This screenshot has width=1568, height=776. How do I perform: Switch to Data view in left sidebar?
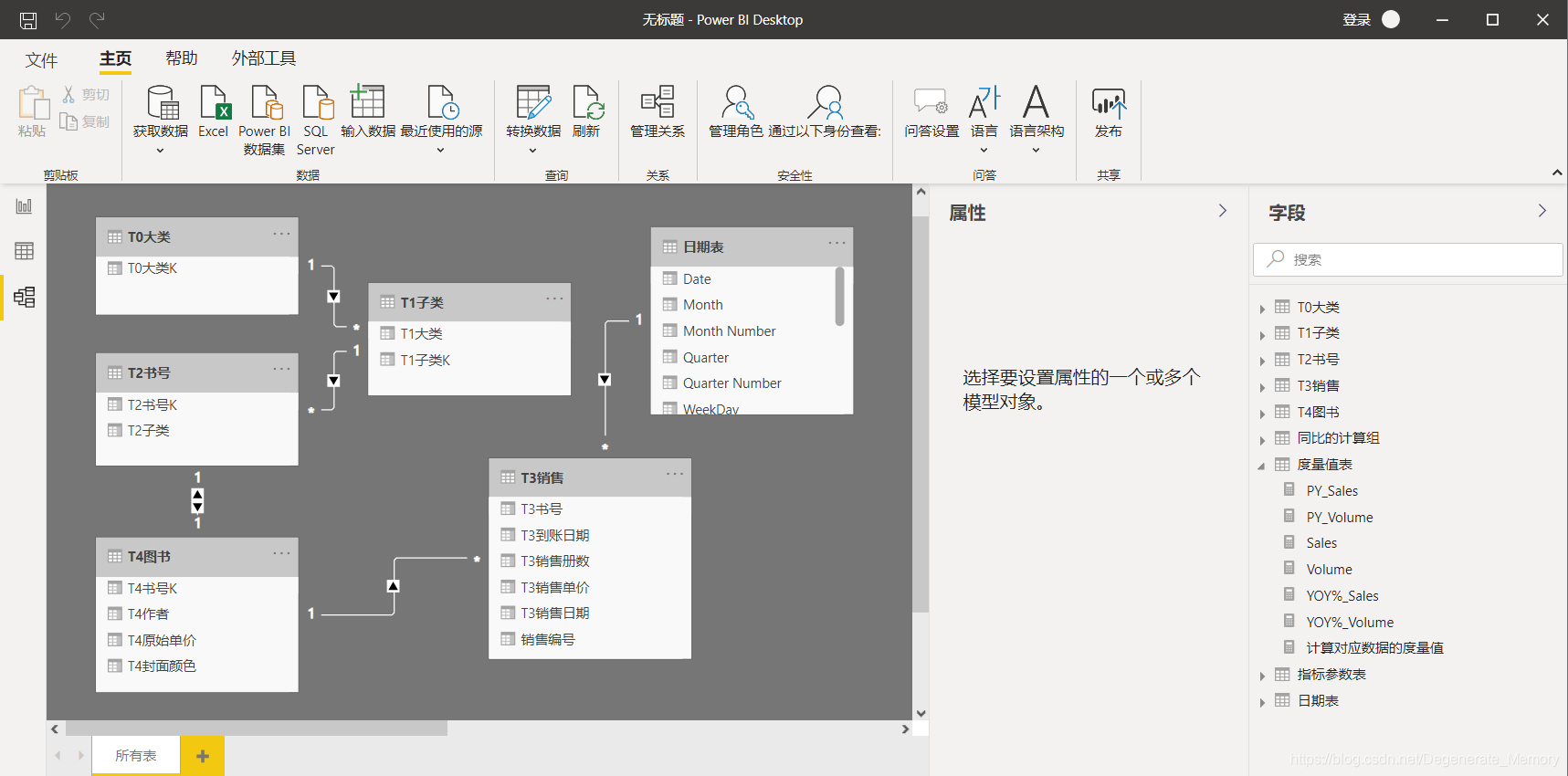24,251
